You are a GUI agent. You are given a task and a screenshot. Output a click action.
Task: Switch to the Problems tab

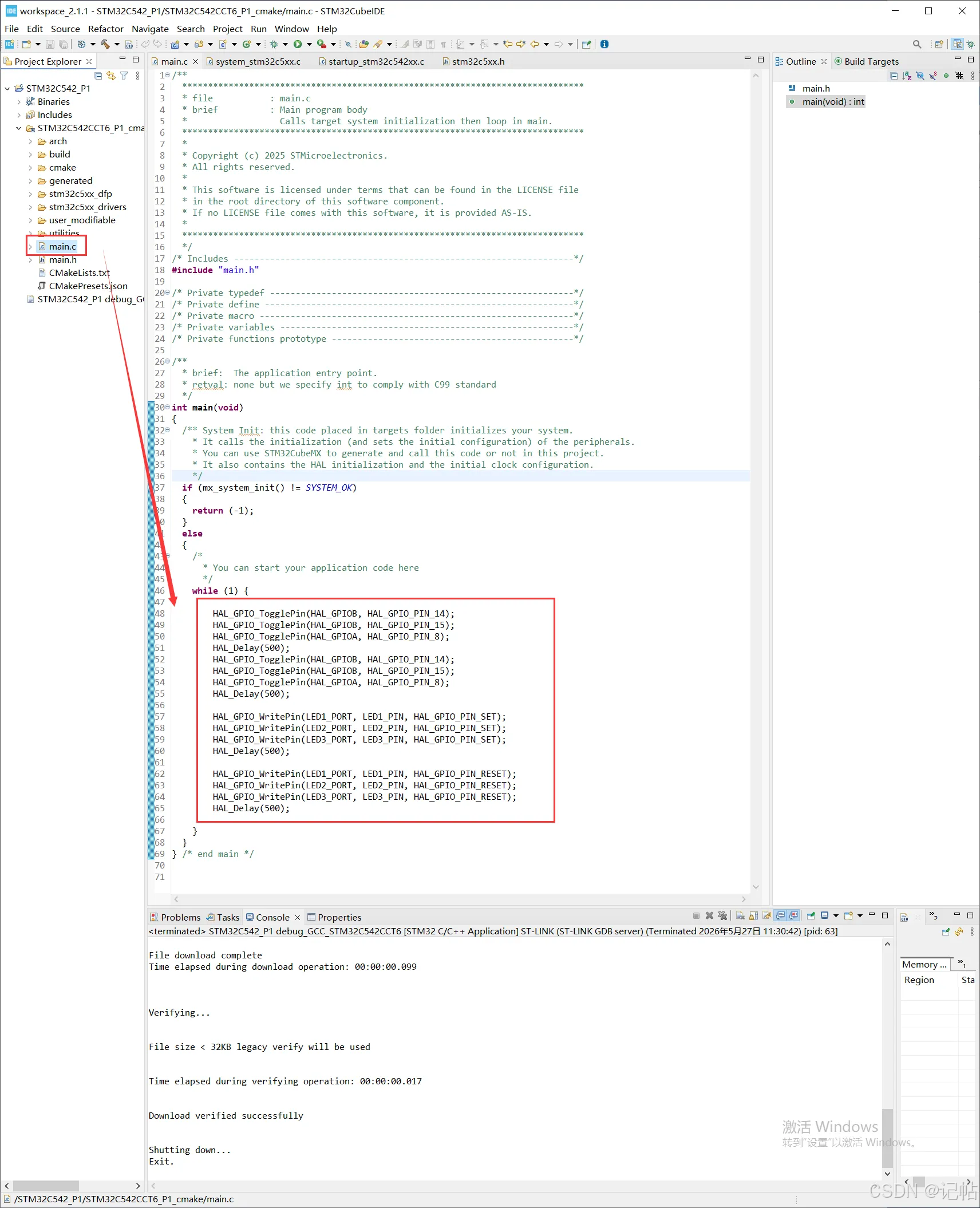tap(175, 917)
